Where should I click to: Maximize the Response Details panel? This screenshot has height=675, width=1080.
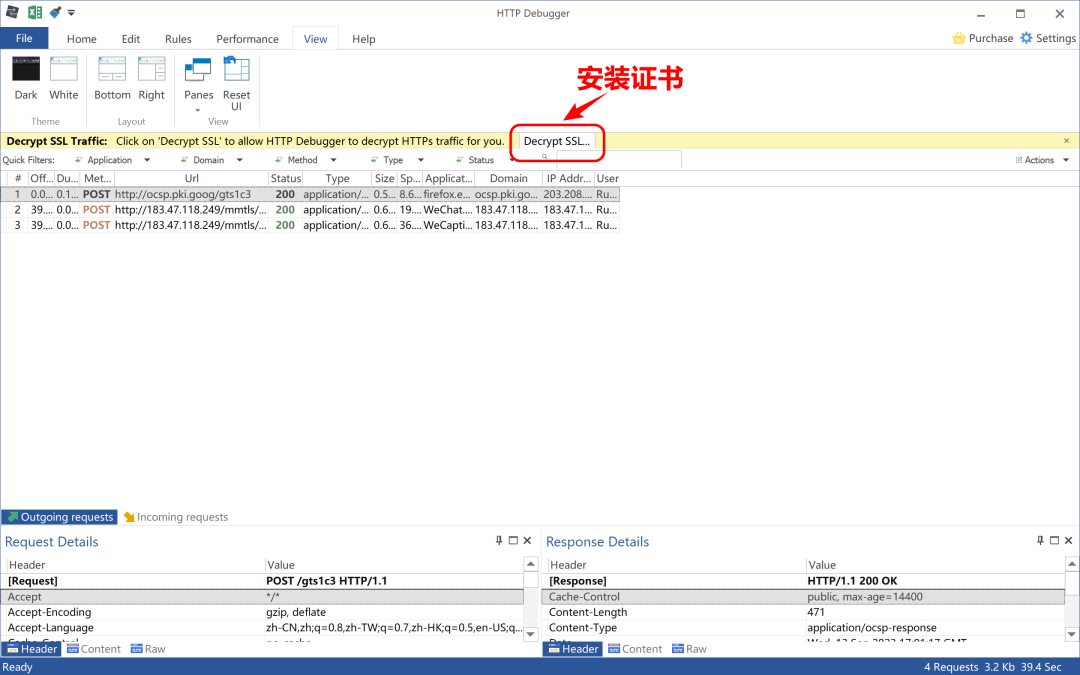pos(1055,541)
